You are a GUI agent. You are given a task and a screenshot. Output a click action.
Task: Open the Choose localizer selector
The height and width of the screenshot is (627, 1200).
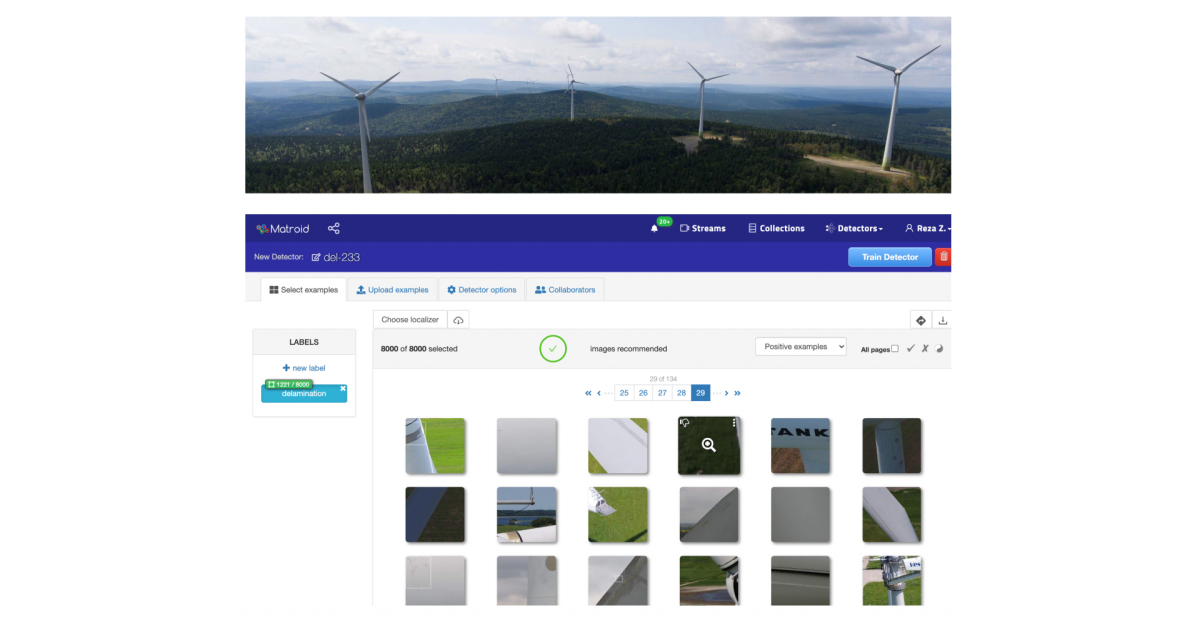(x=409, y=319)
